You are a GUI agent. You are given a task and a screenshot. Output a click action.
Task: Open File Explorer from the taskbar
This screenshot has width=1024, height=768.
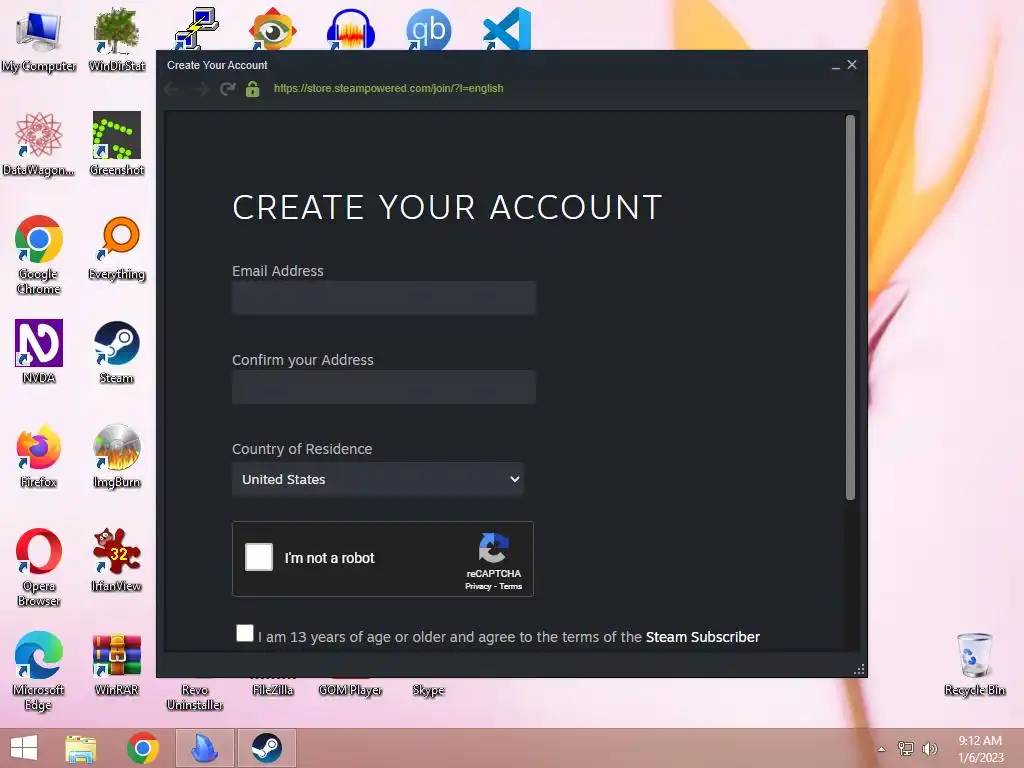point(81,748)
